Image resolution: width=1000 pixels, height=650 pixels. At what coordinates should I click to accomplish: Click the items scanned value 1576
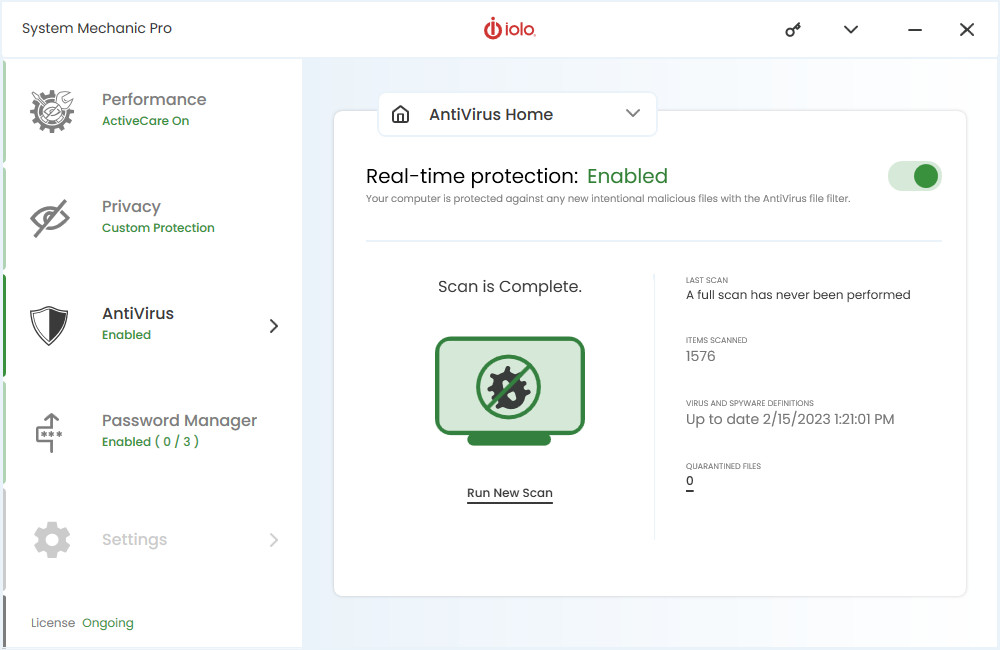[x=700, y=356]
